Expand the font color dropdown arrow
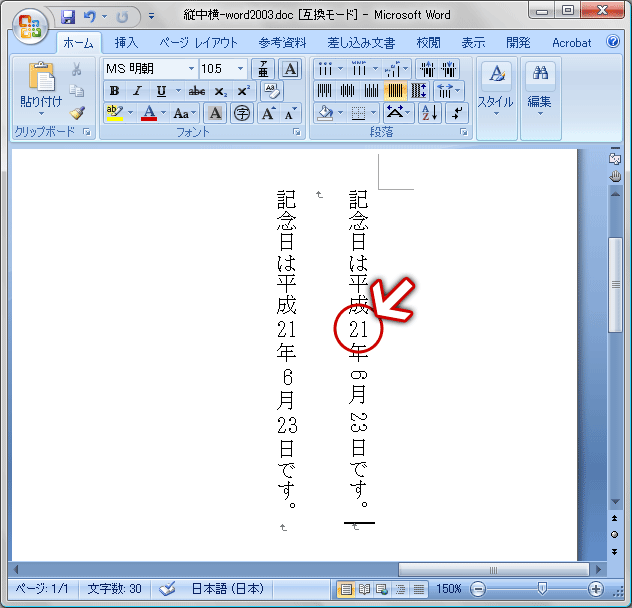632x608 pixels. click(164, 113)
